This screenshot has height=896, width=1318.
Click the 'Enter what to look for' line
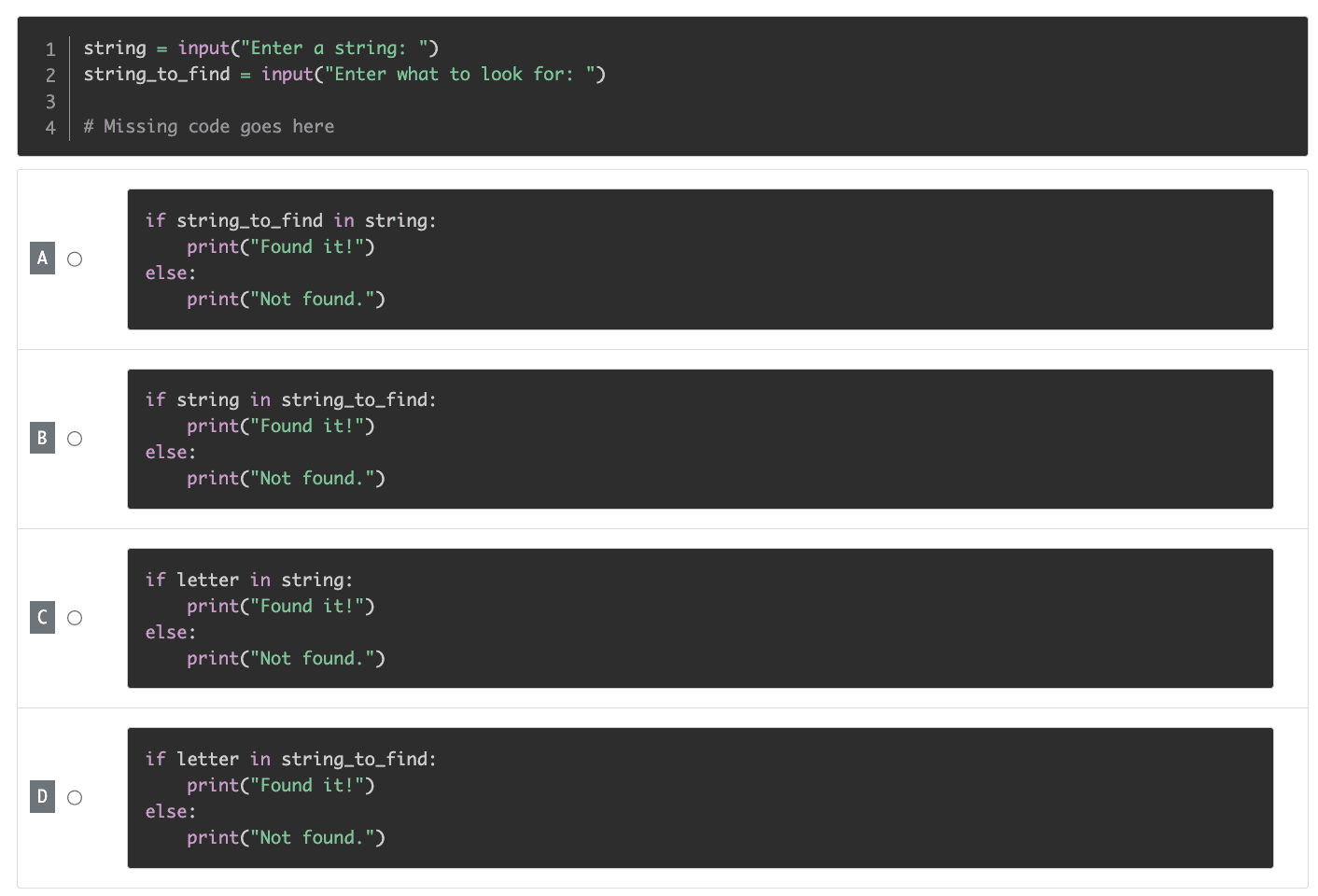(x=344, y=74)
